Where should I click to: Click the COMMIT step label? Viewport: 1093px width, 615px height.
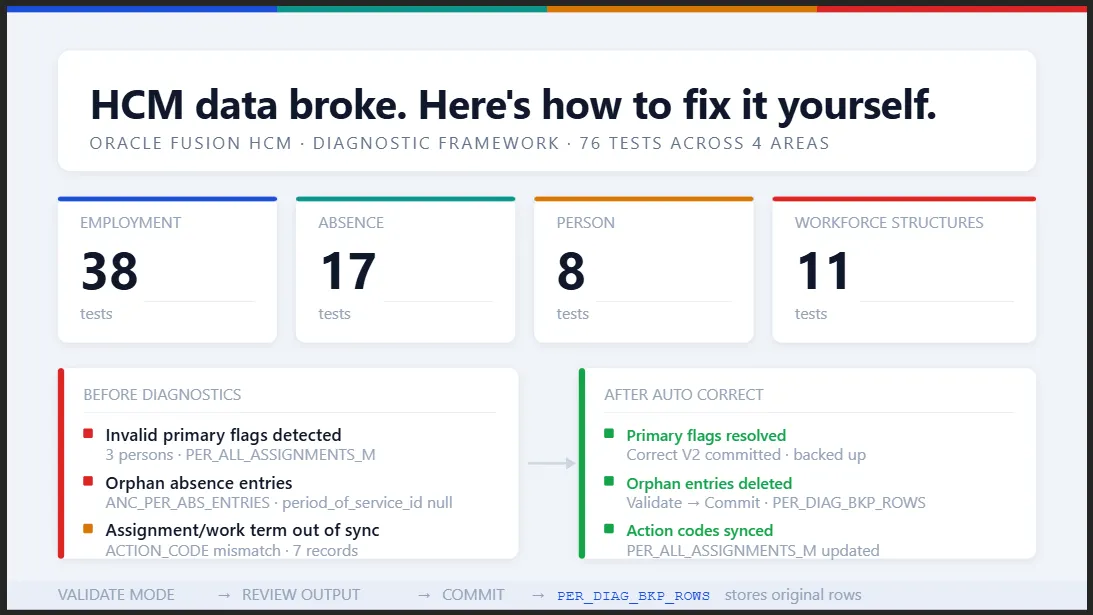coord(473,595)
